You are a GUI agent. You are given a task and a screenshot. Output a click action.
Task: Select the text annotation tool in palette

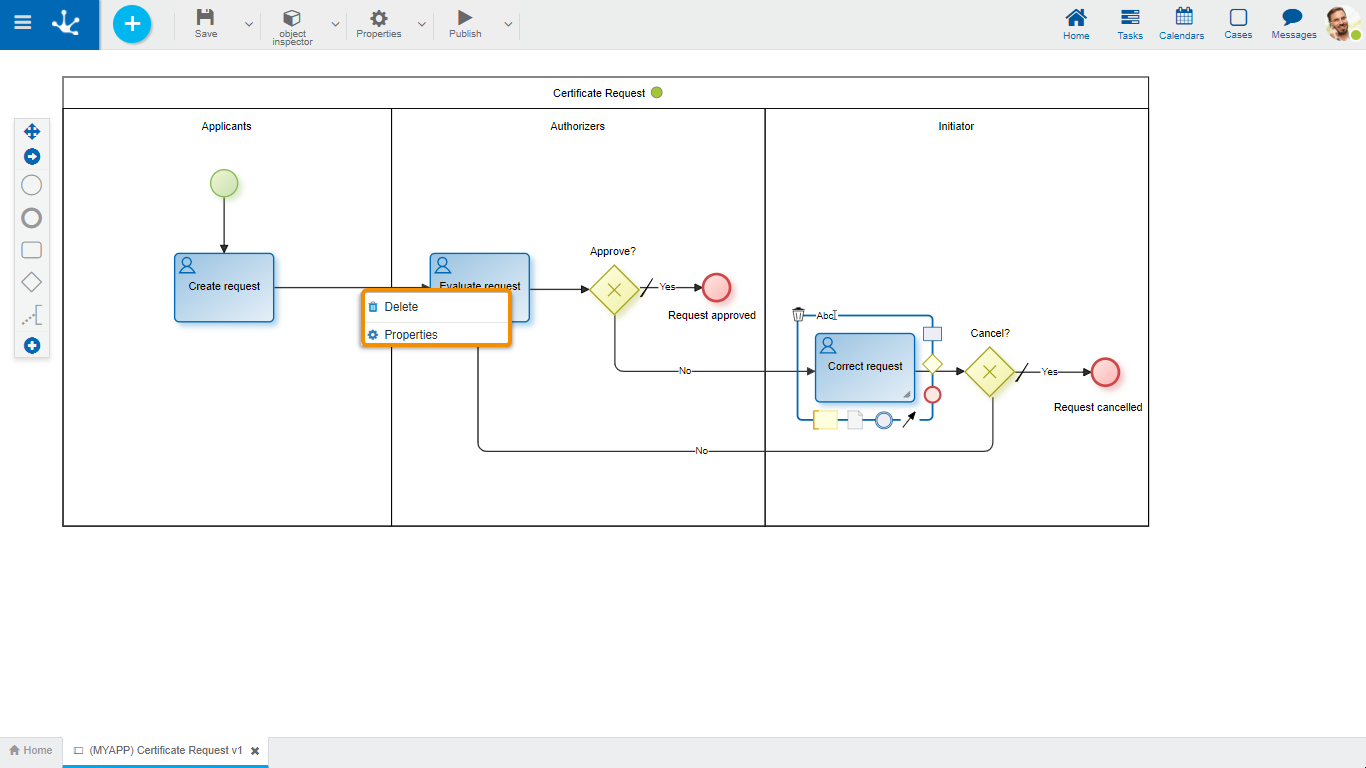click(32, 317)
